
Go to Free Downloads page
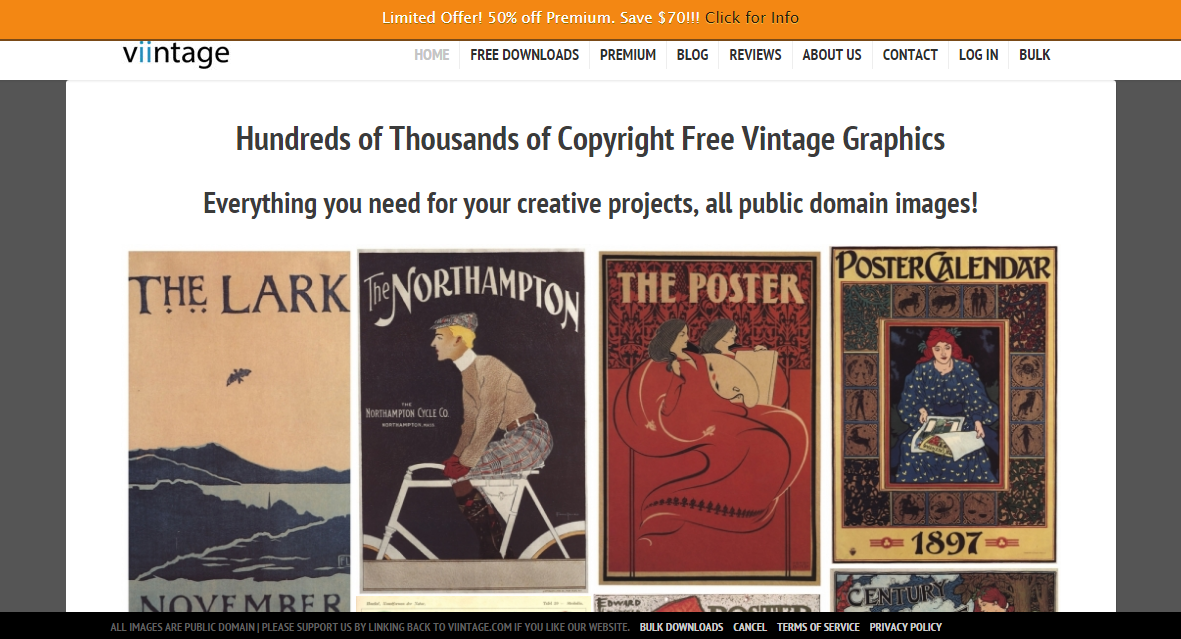[x=524, y=55]
